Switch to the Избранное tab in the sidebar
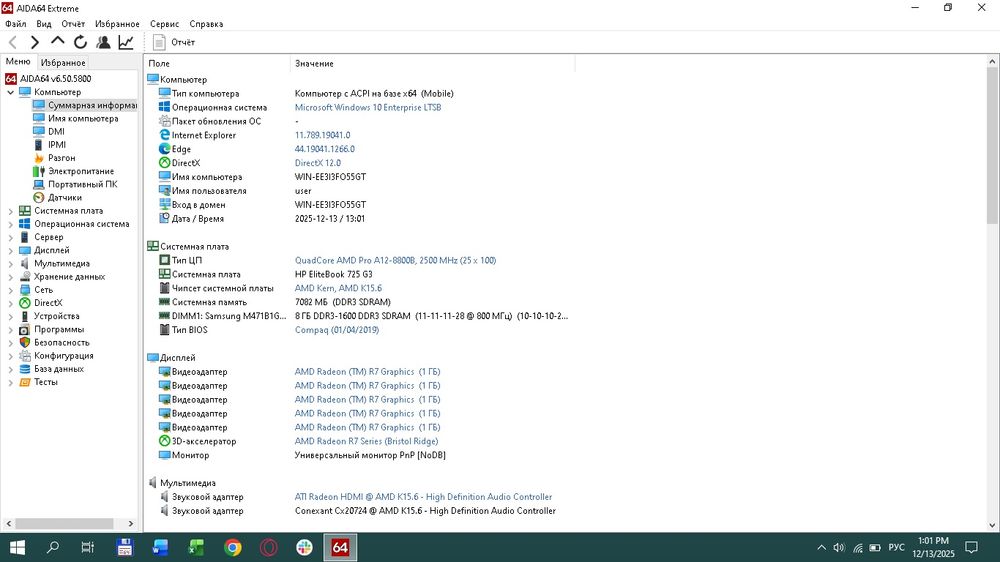This screenshot has height=562, width=1000. tap(63, 63)
